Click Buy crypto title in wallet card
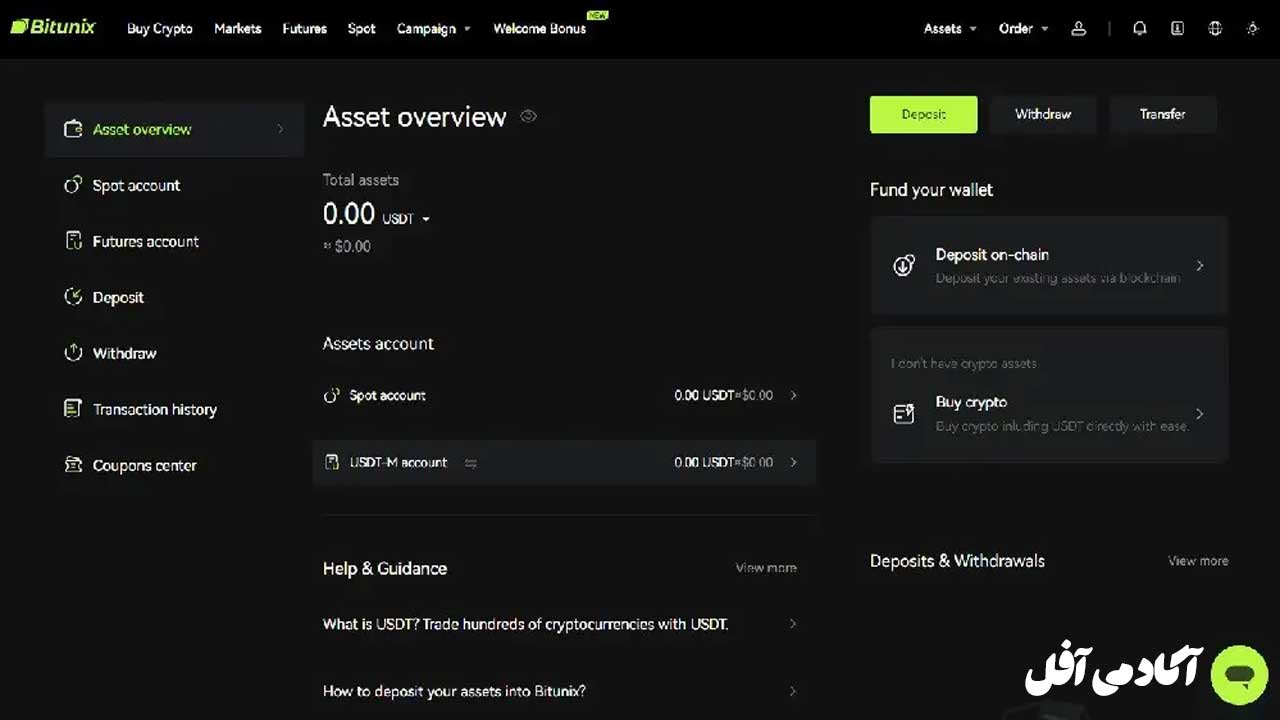The image size is (1280, 720). [x=971, y=402]
